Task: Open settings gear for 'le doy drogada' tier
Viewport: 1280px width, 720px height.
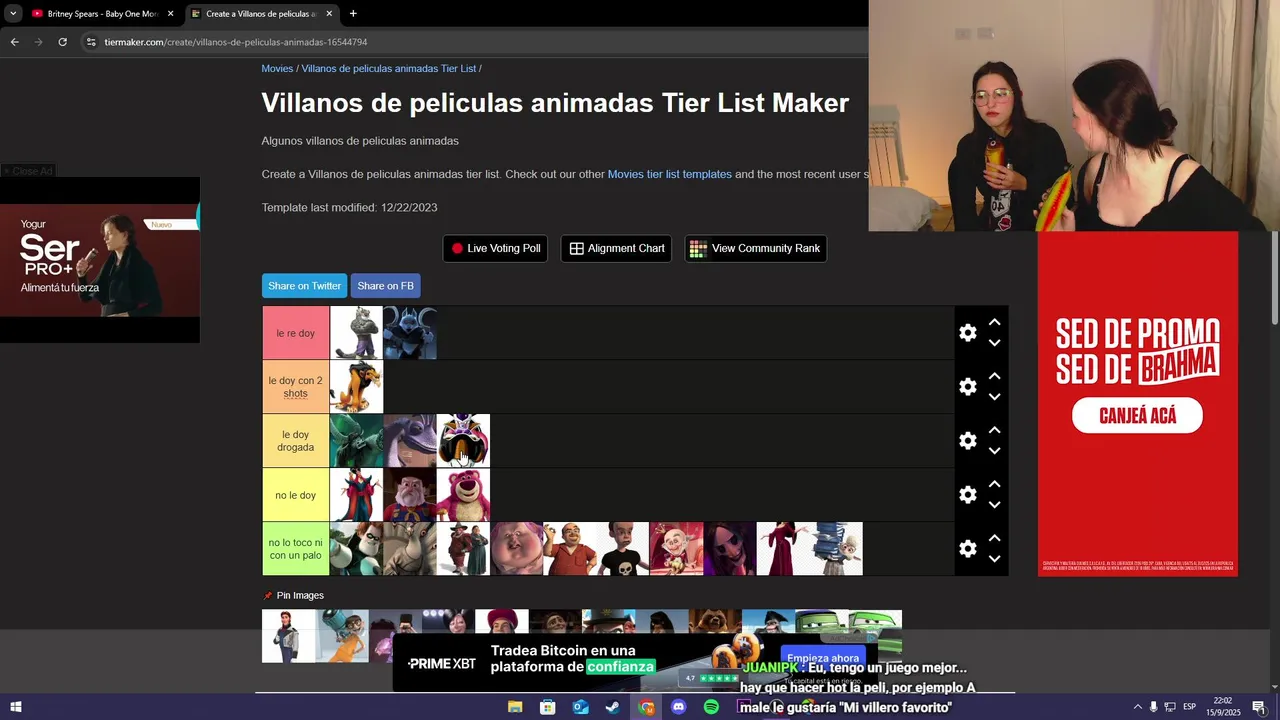Action: (967, 441)
